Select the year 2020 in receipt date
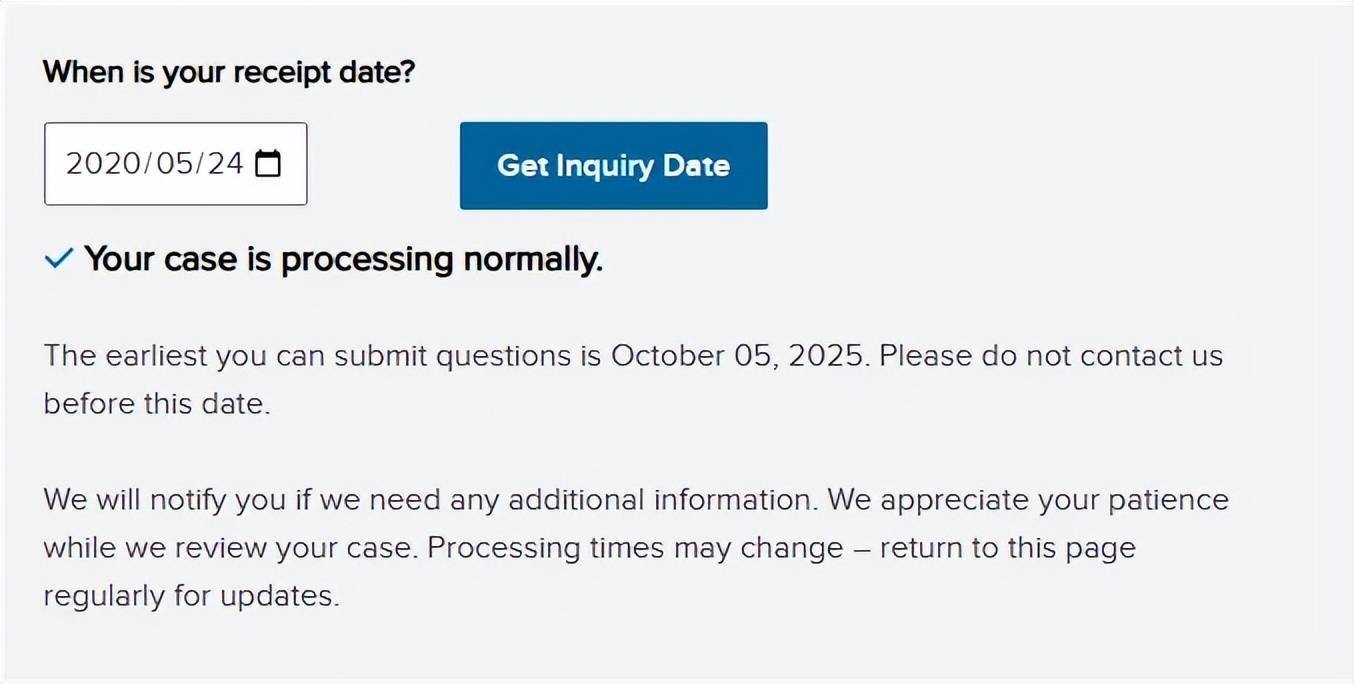Screen dimensions: 1354x684 (x=103, y=164)
